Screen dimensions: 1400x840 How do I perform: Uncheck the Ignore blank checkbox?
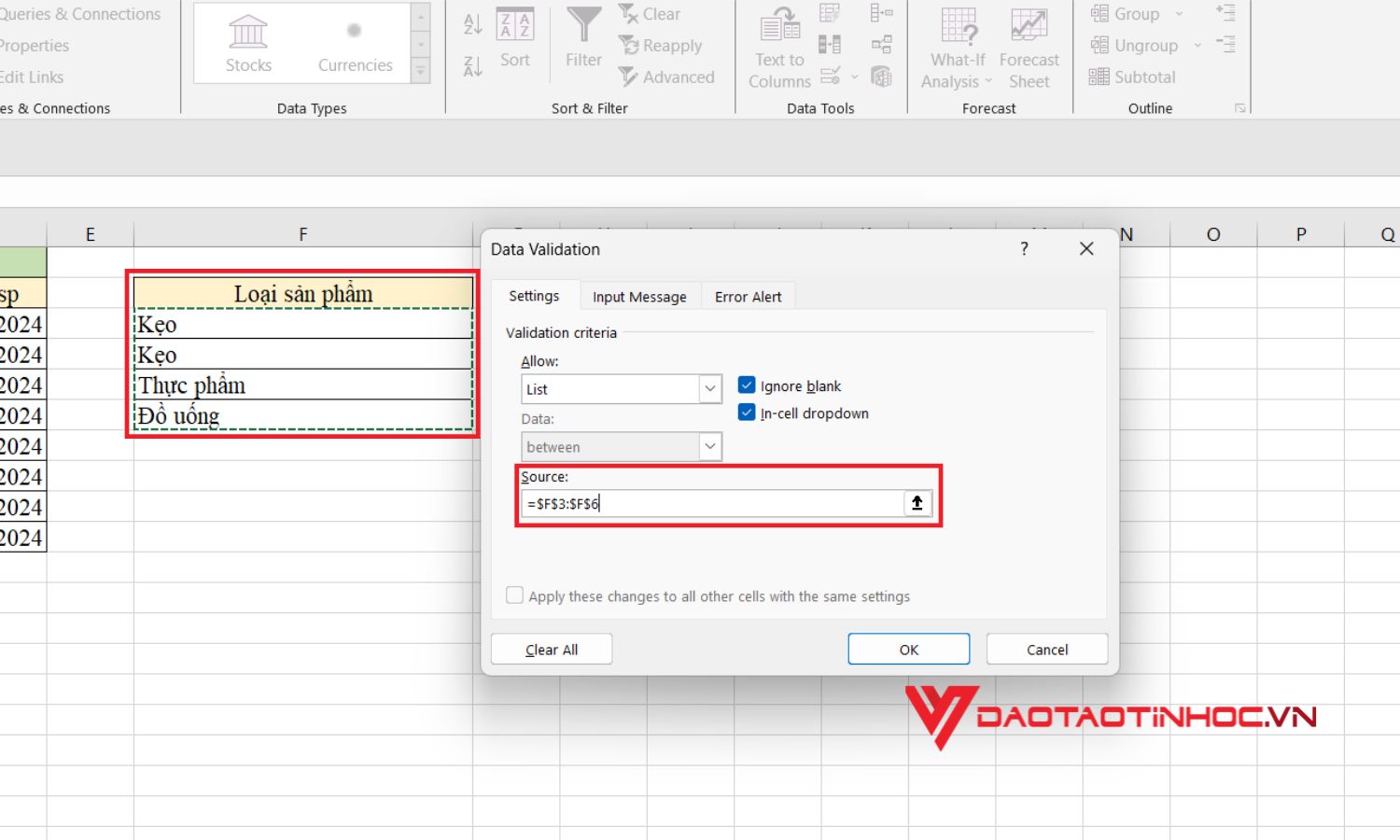[x=746, y=385]
